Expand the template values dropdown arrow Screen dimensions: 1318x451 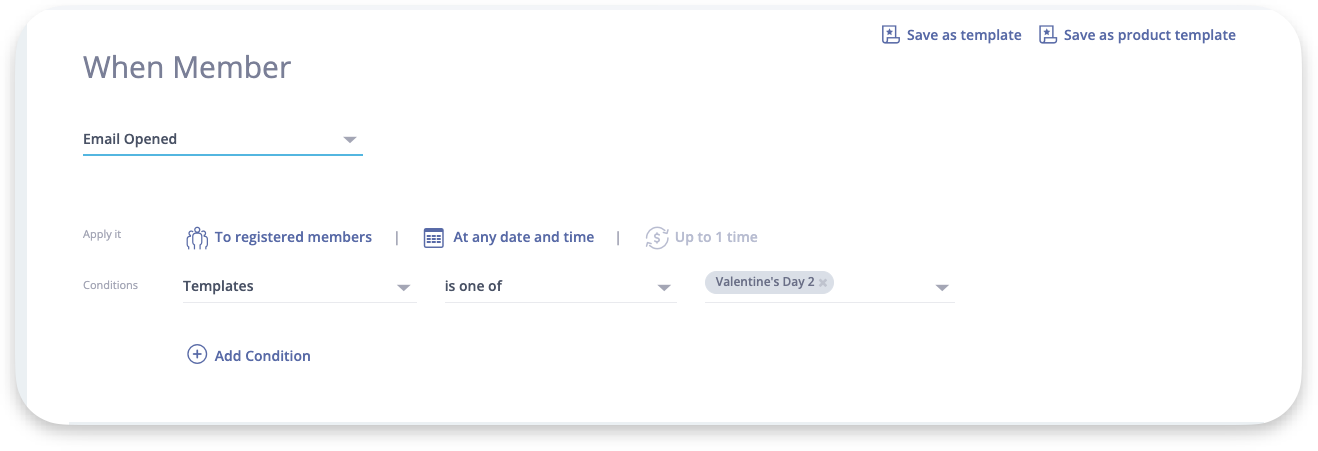point(941,288)
